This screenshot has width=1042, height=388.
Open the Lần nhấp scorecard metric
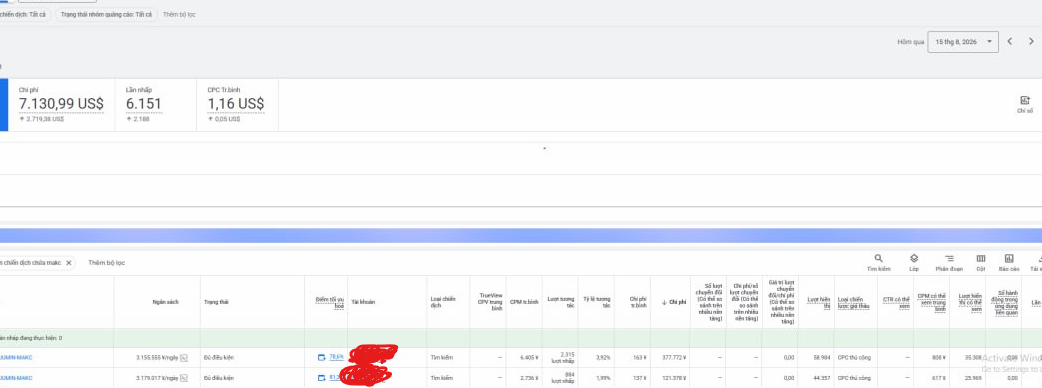pyautogui.click(x=156, y=104)
